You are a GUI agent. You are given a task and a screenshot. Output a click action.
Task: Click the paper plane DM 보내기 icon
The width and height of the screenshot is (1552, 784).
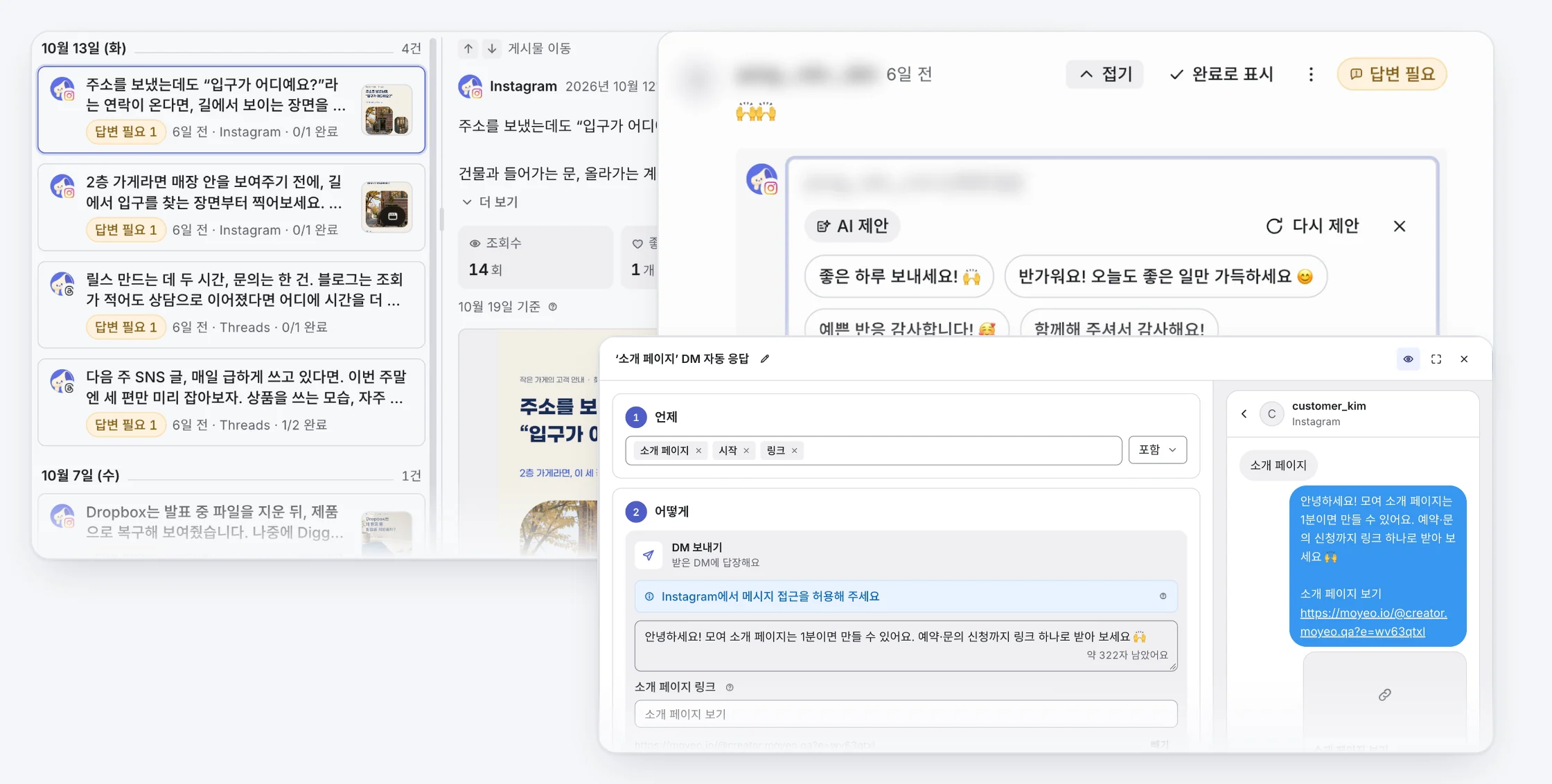point(649,555)
